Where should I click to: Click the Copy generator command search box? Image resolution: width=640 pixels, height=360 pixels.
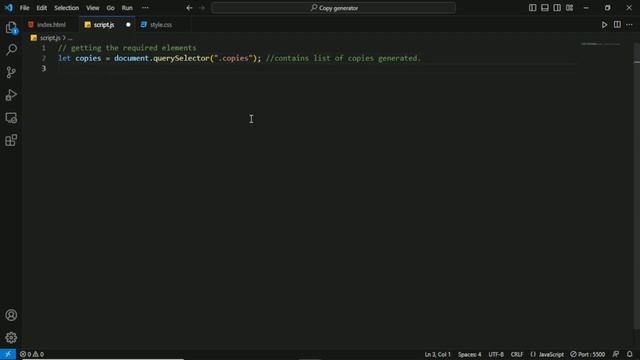pos(333,8)
